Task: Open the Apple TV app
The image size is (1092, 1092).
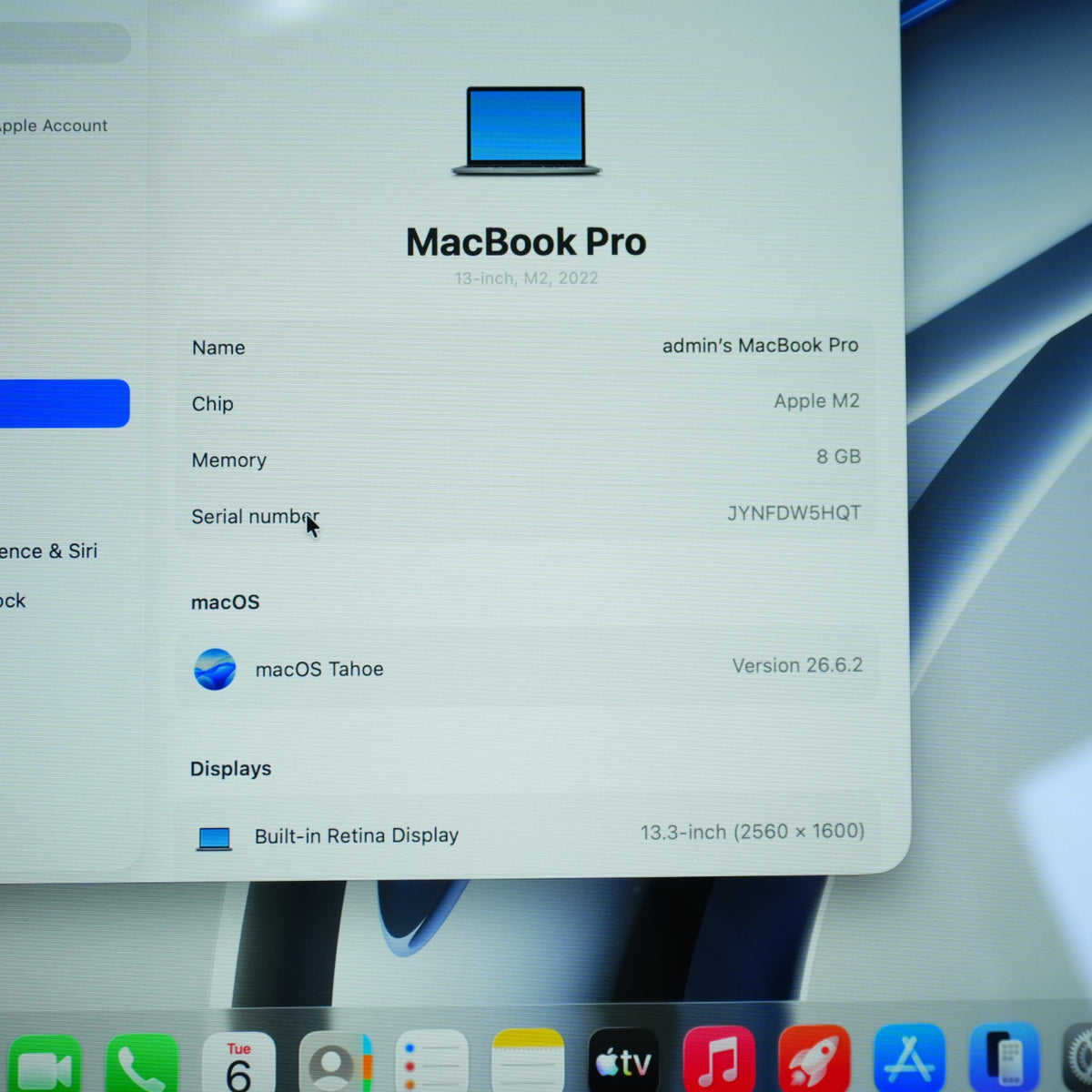Action: pyautogui.click(x=623, y=1060)
